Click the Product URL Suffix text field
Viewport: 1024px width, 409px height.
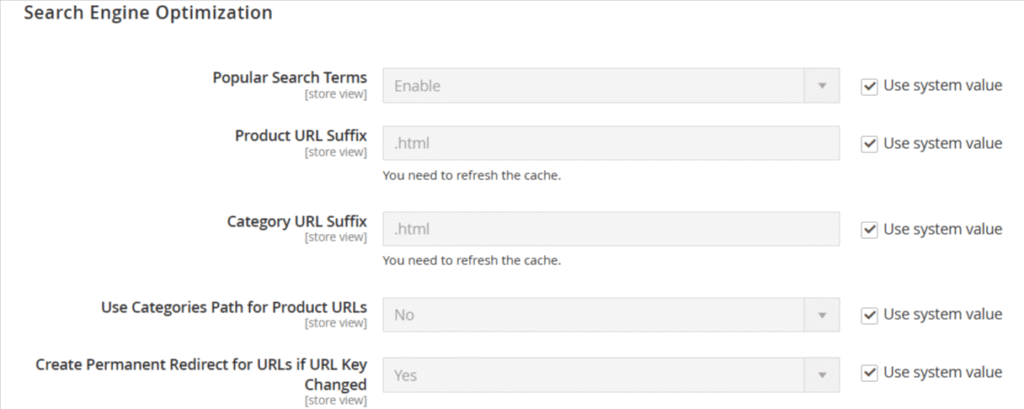tap(610, 144)
